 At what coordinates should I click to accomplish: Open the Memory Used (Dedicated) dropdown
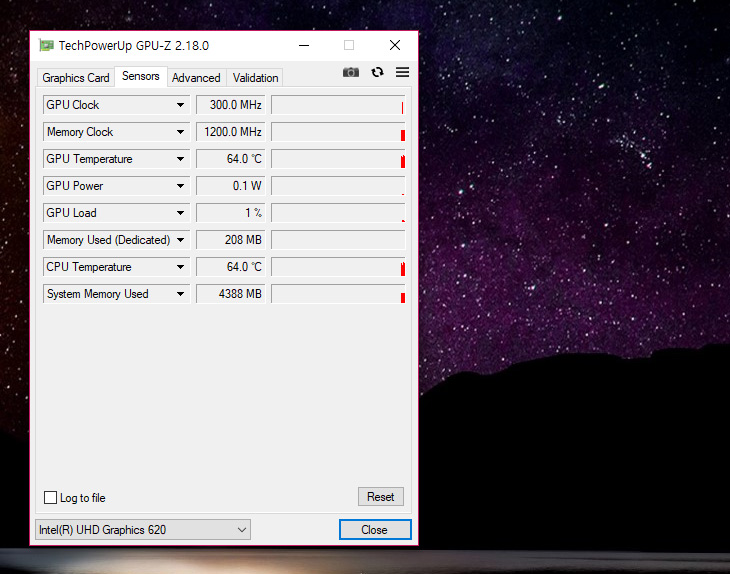point(180,240)
